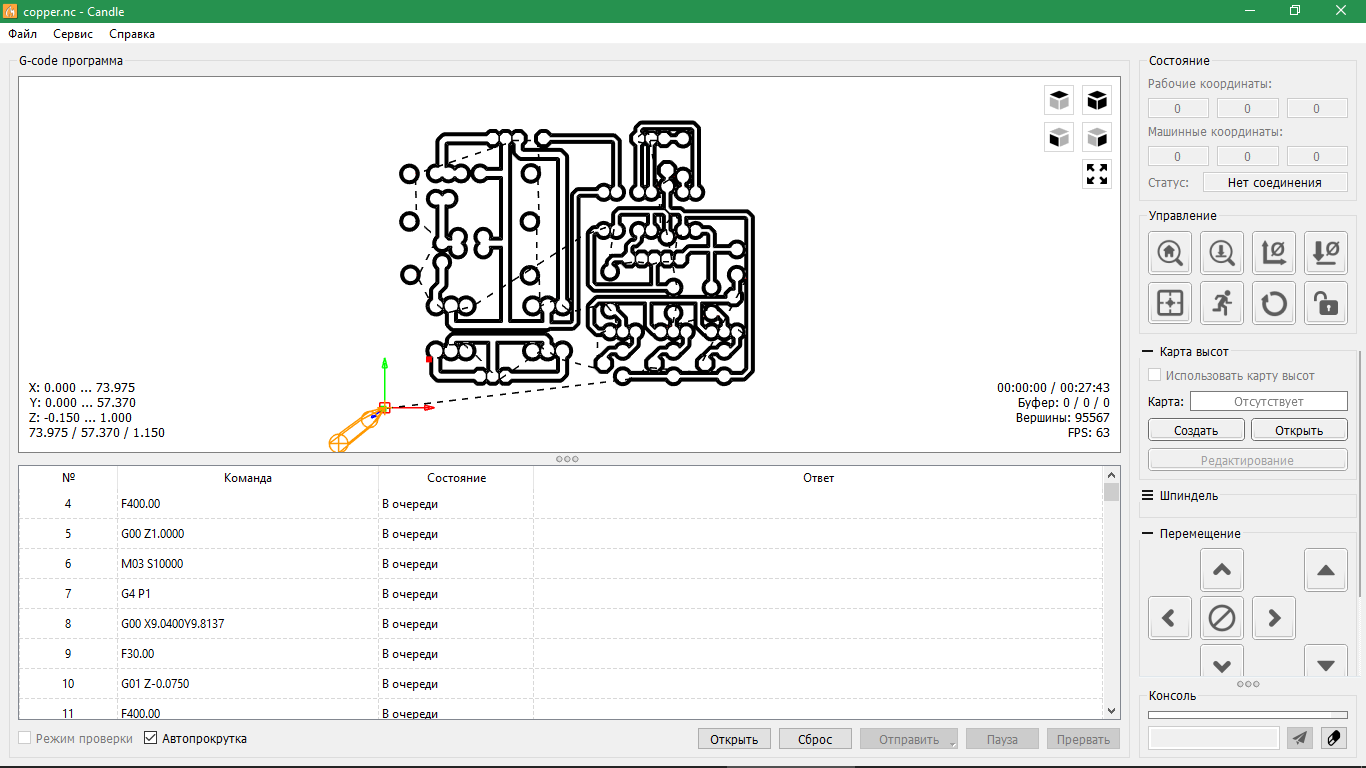Switch to top view with the black-top cube icon

1059,100
